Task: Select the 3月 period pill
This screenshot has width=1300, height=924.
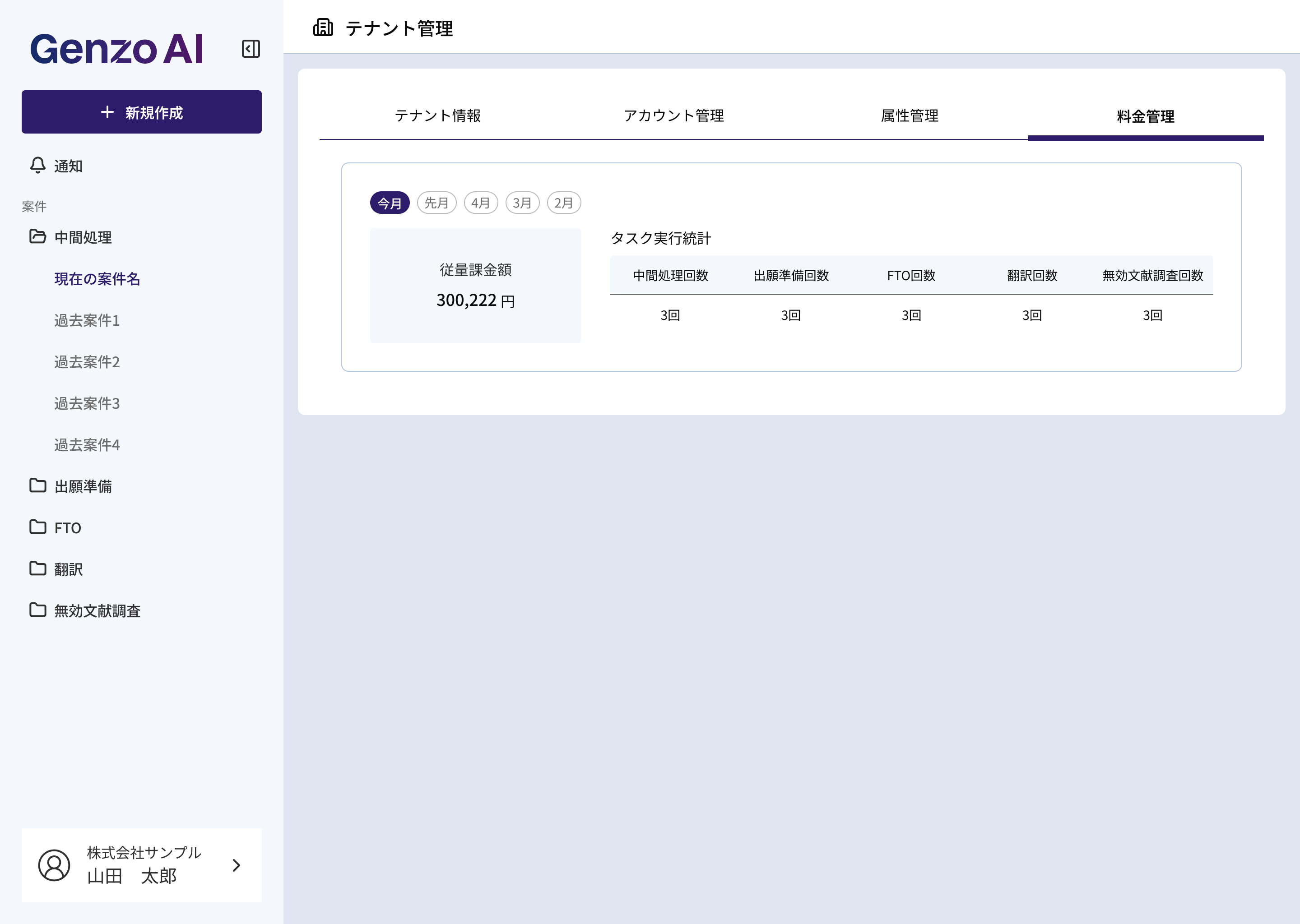Action: point(523,203)
